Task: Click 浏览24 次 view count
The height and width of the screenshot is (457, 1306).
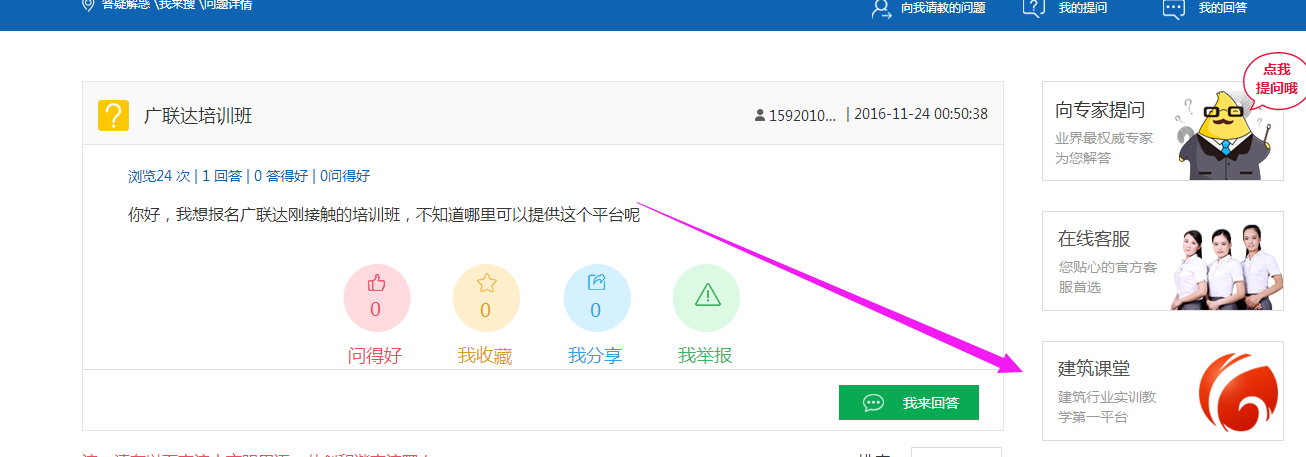Action: point(159,176)
